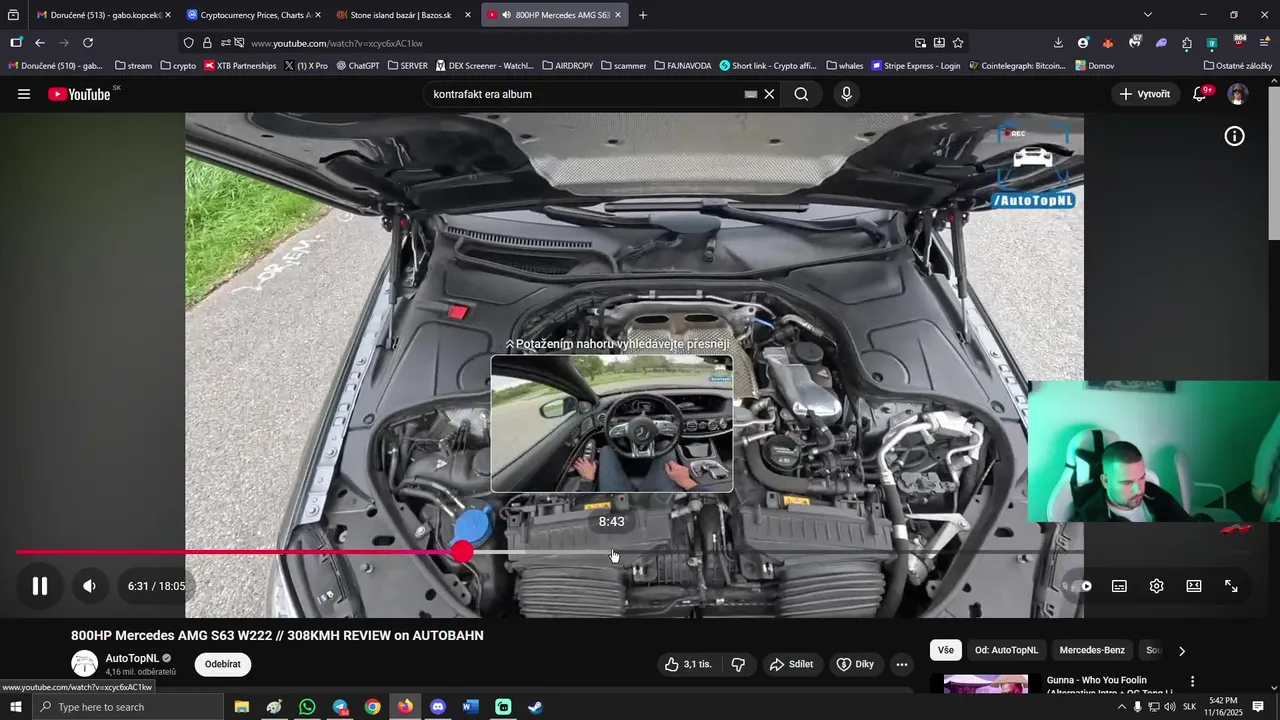The width and height of the screenshot is (1280, 720).
Task: Seek to the 8:43 point on timeline
Action: point(612,551)
